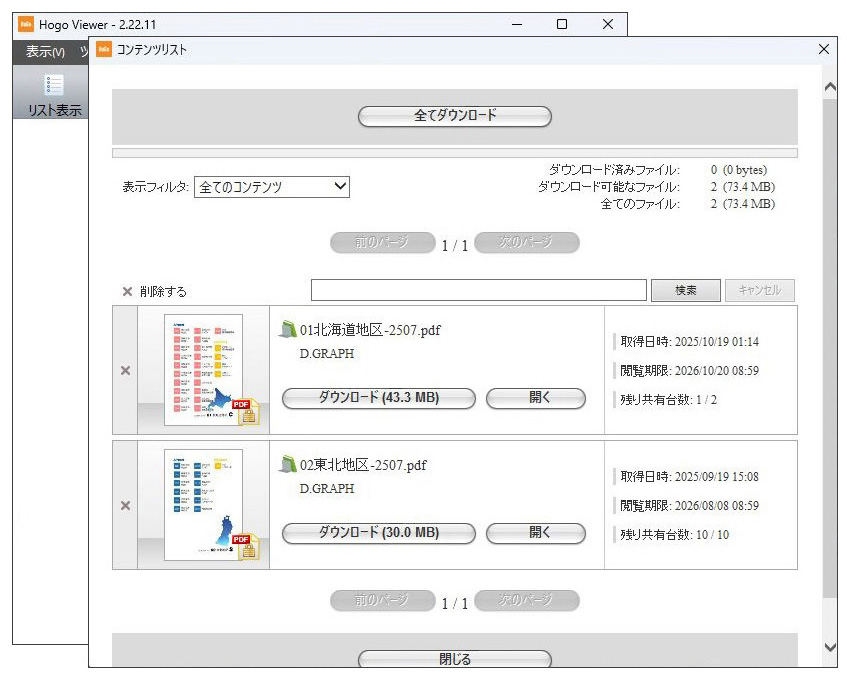This screenshot has height=679, width=847.
Task: Focus the search text field
Action: (478, 291)
